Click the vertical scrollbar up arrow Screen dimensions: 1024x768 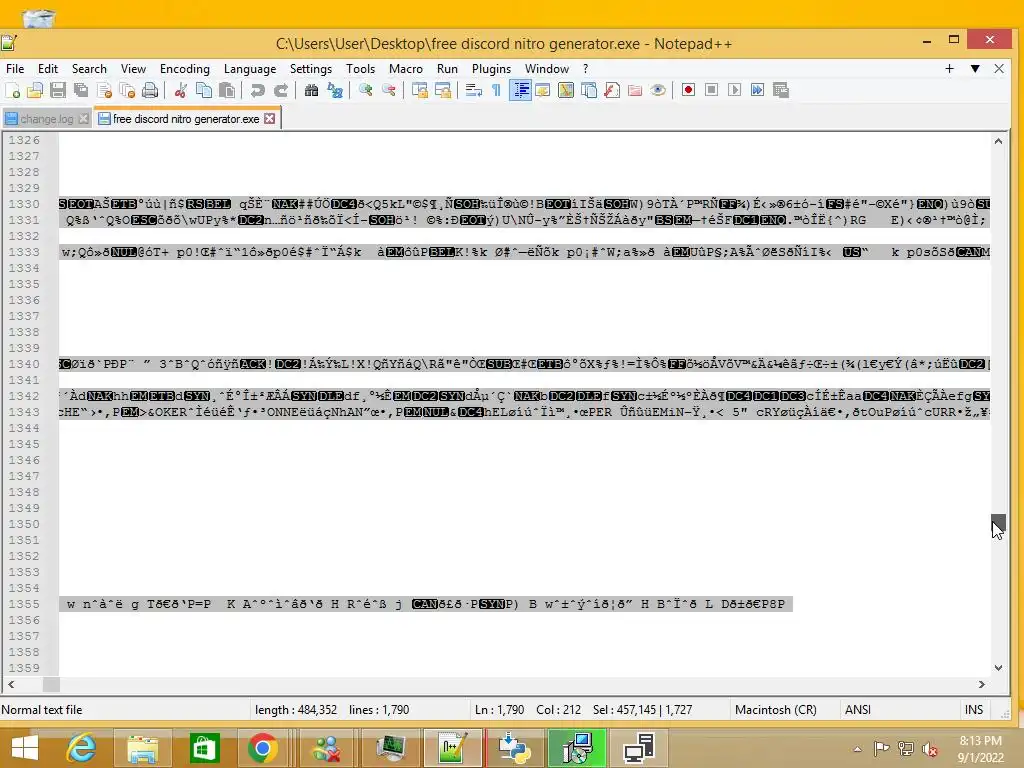click(x=999, y=141)
